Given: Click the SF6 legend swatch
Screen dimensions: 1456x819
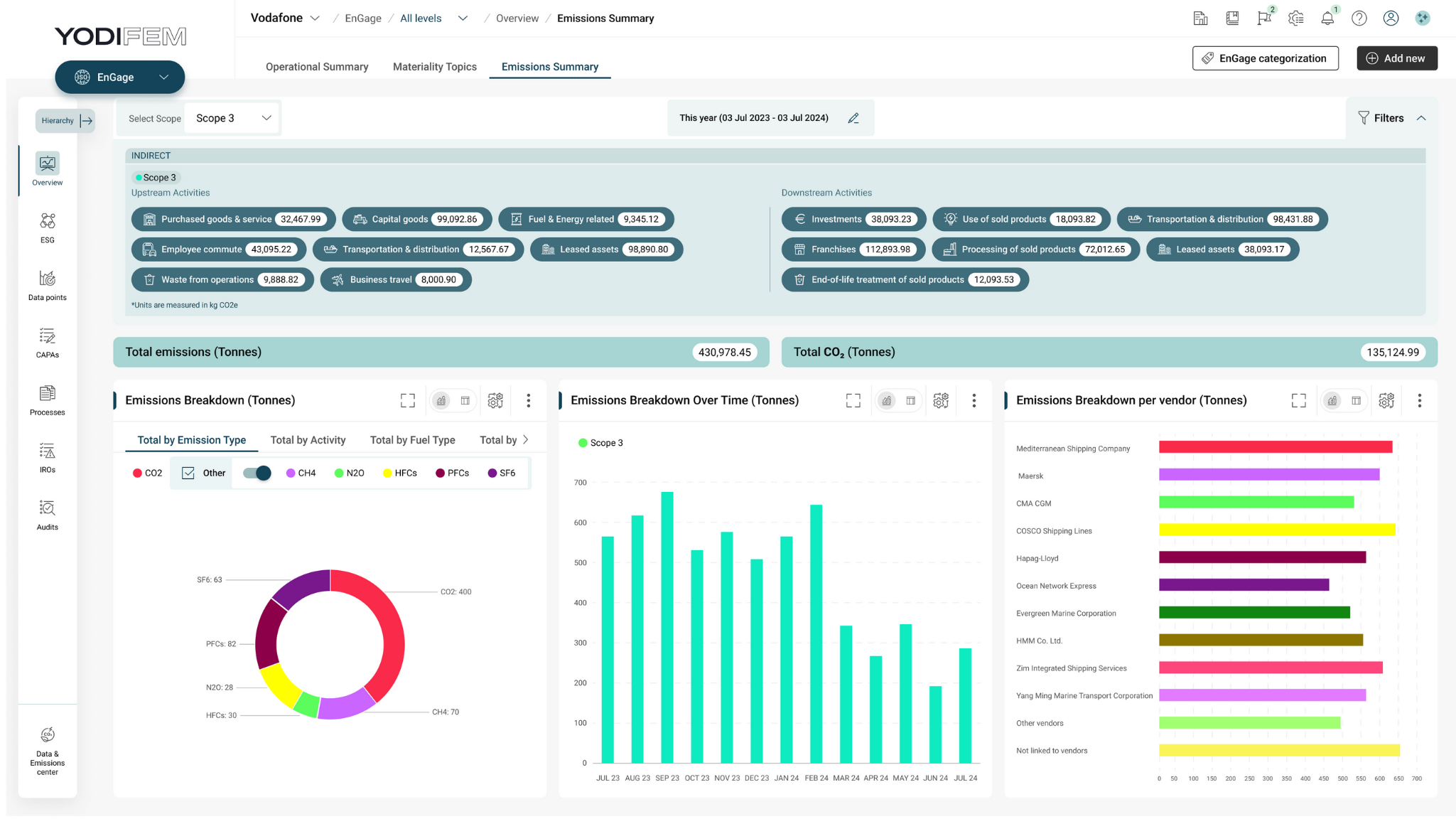Looking at the screenshot, I should [492, 473].
